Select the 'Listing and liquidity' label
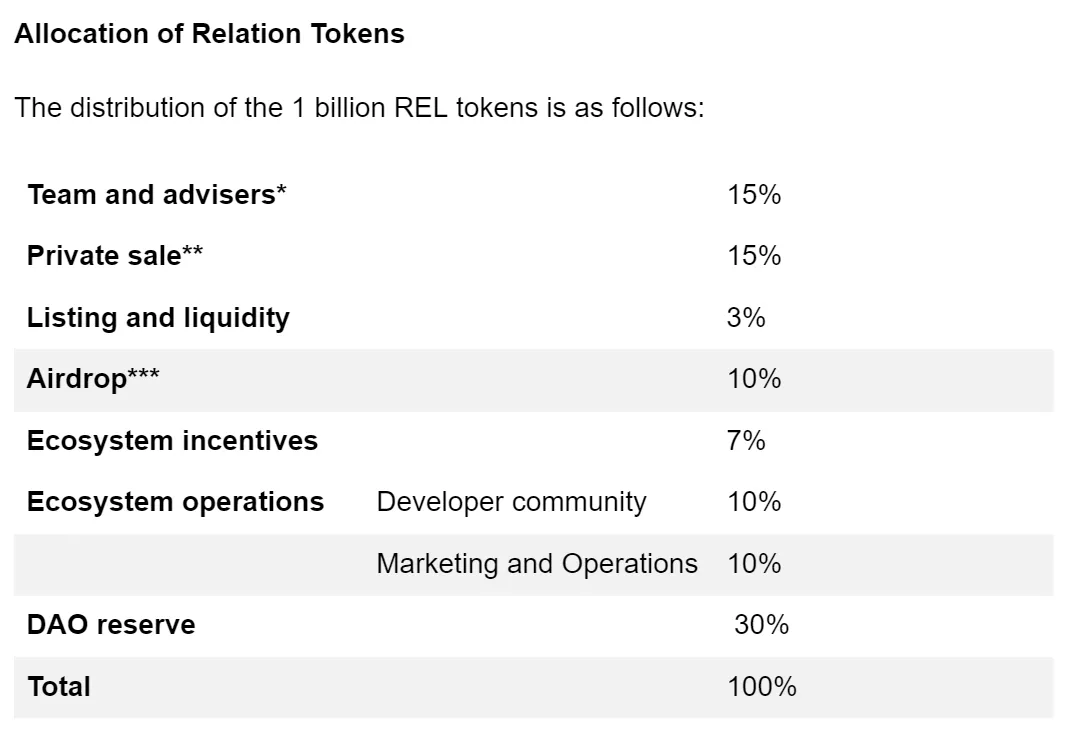 point(158,318)
